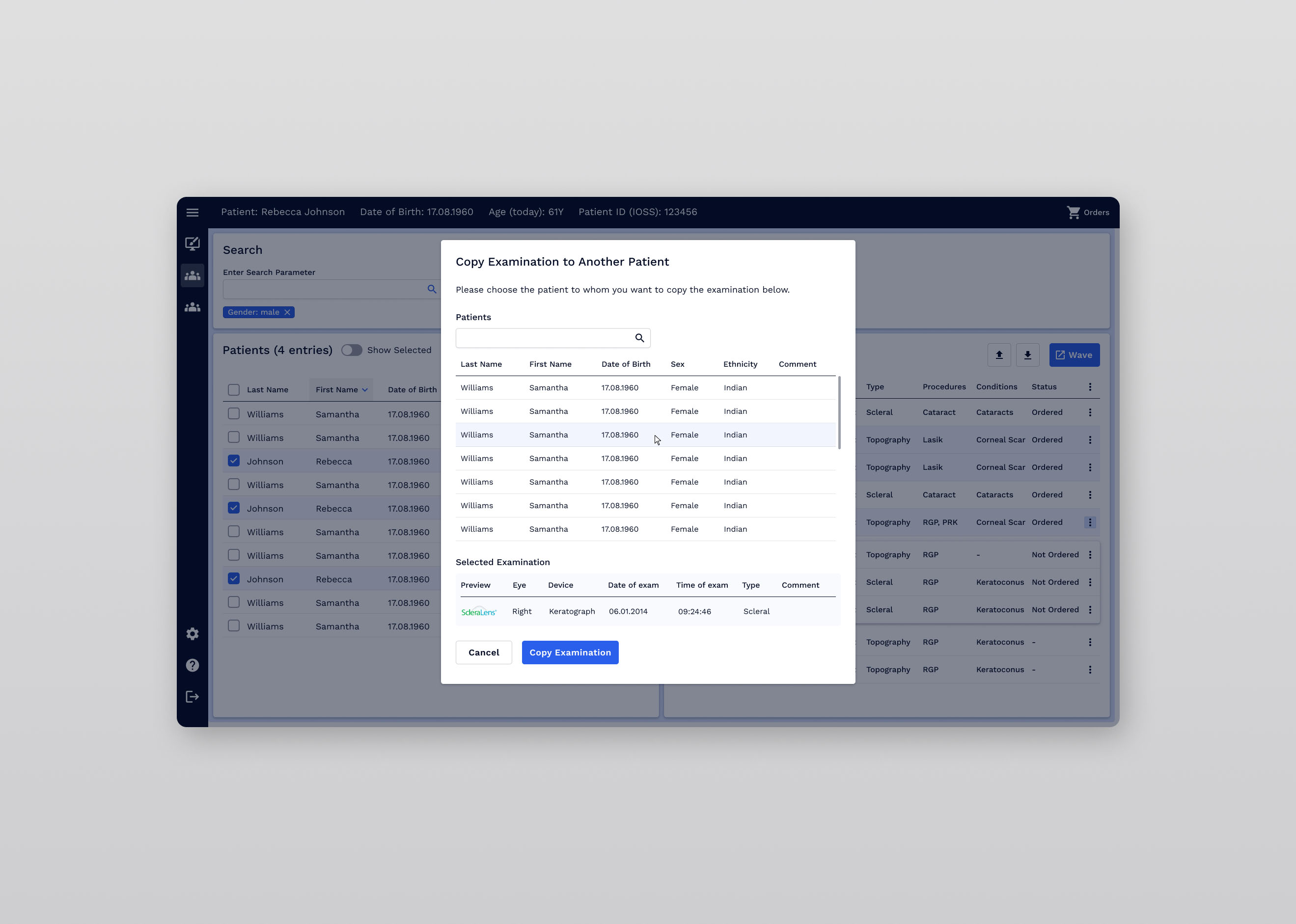Viewport: 1296px width, 924px height.
Task: Click the download arrow icon button
Action: click(1027, 355)
